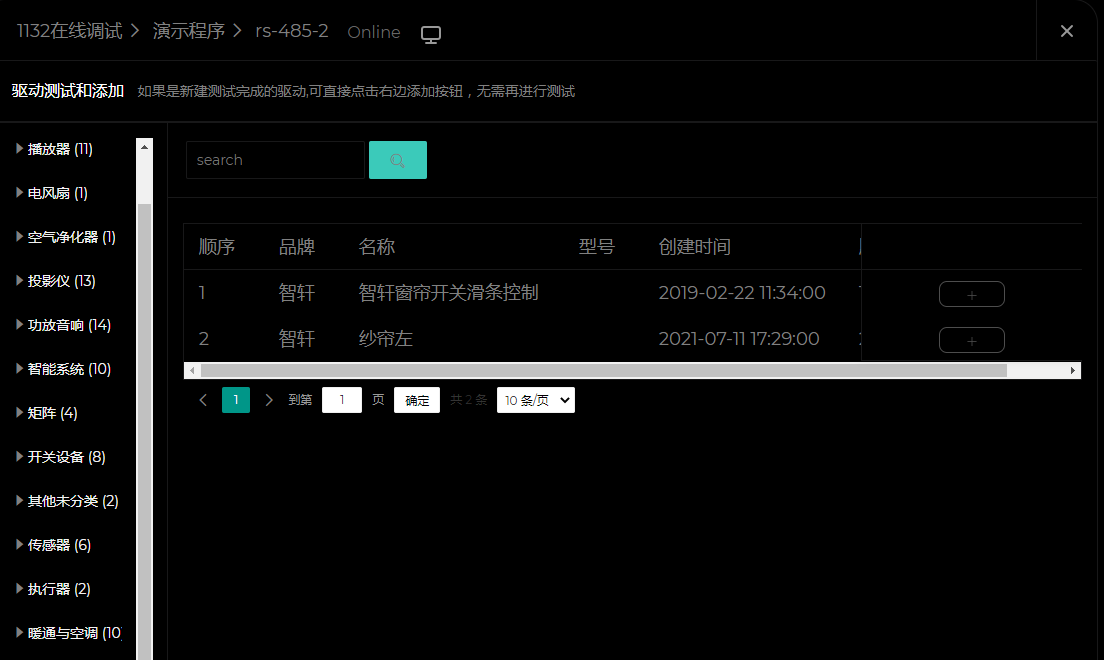Click the teal search magnifier button
The image size is (1104, 660).
(x=397, y=160)
